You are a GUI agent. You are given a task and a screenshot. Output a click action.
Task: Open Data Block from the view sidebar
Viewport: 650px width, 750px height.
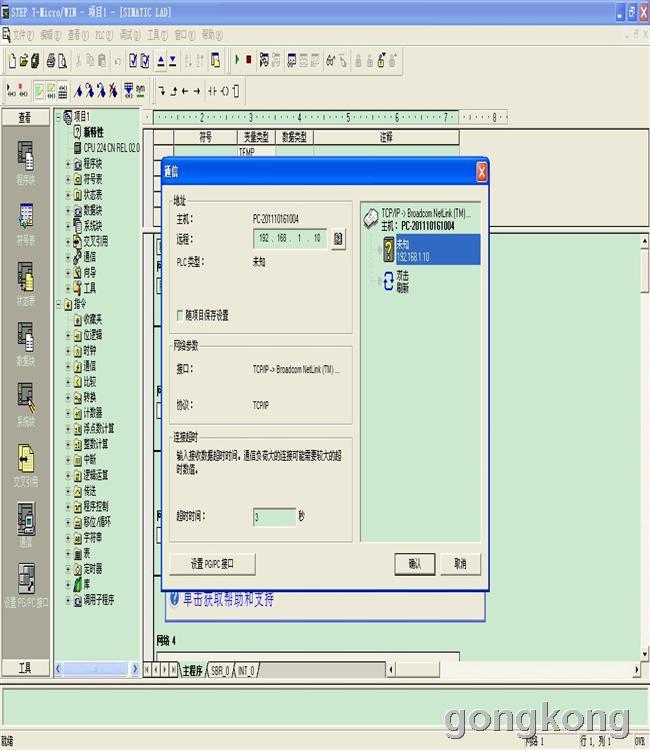[25, 344]
